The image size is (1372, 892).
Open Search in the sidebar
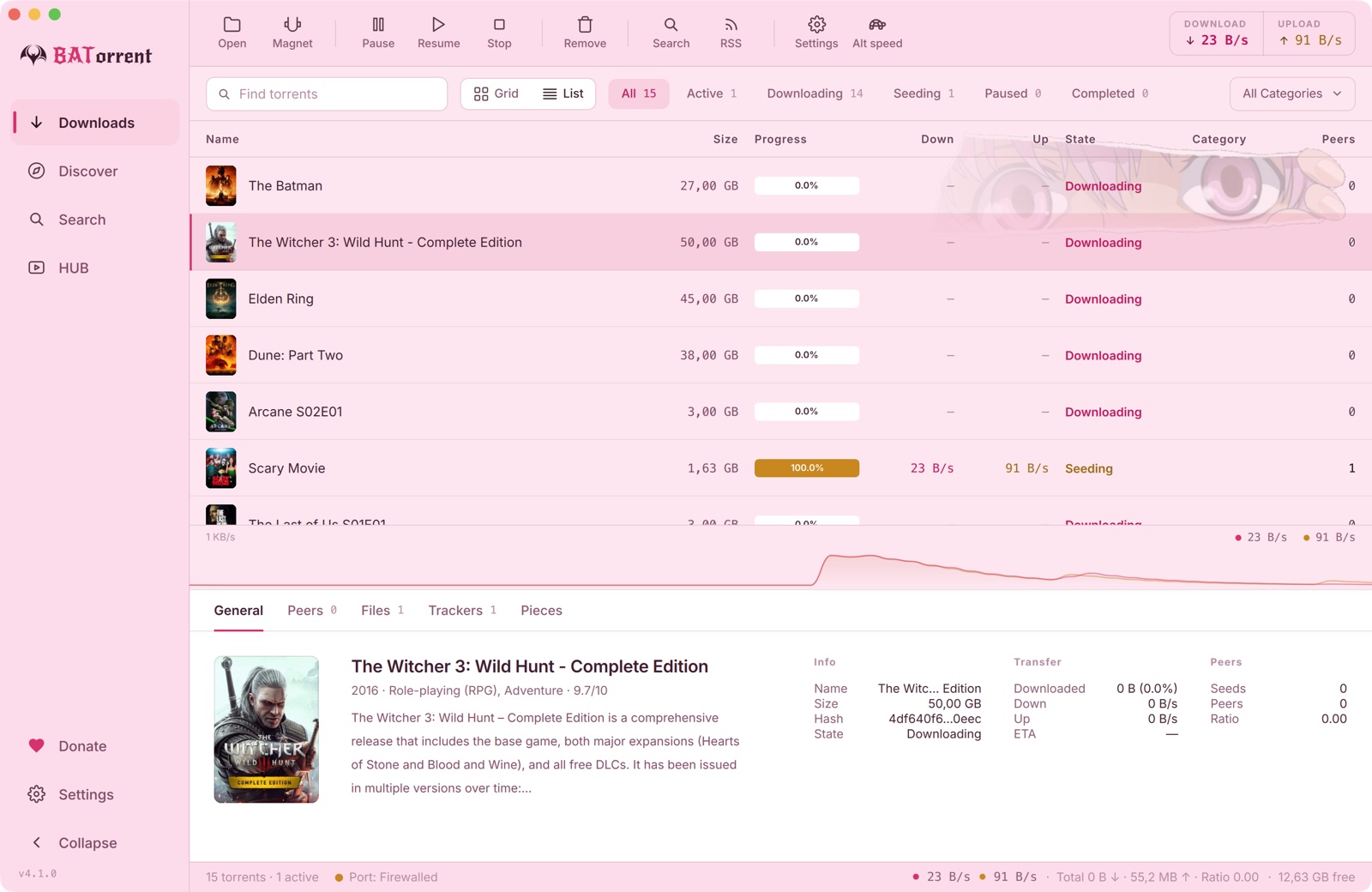95,220
